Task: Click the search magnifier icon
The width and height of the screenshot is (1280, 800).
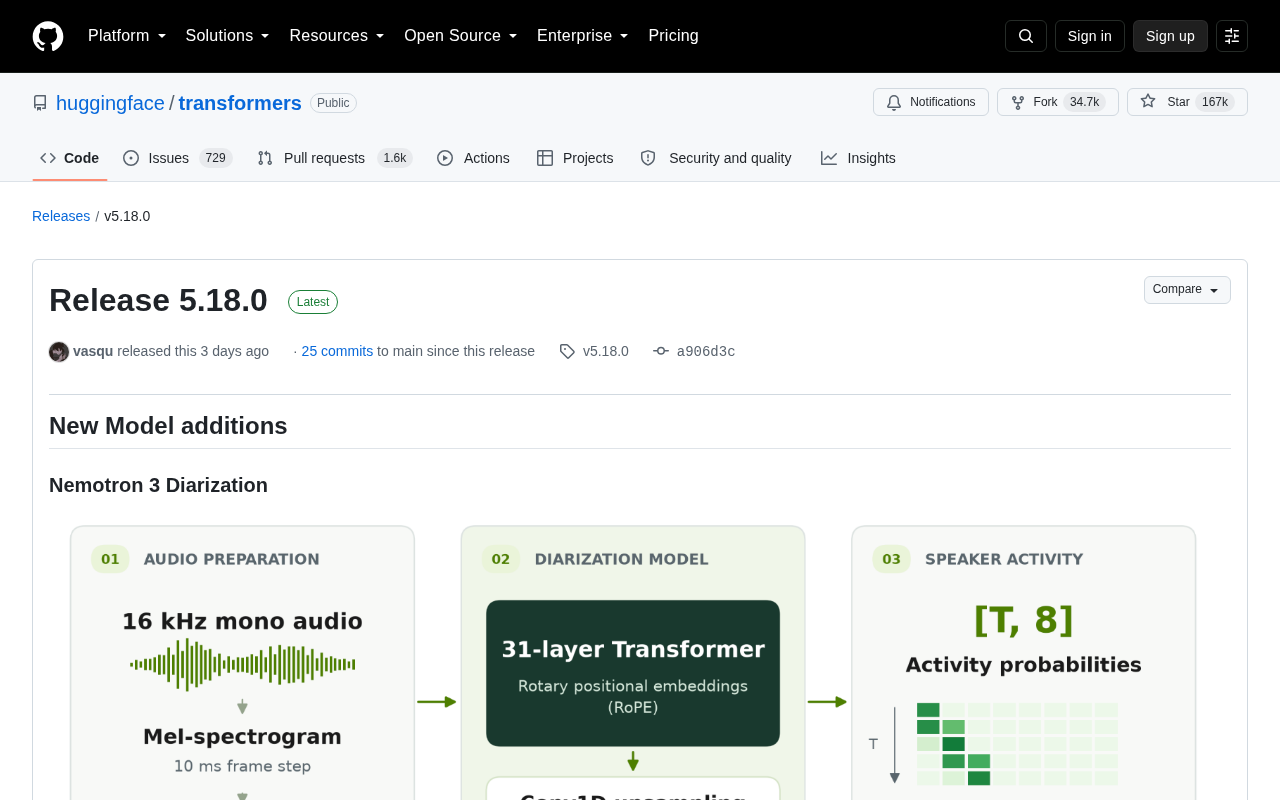Action: [x=1026, y=36]
